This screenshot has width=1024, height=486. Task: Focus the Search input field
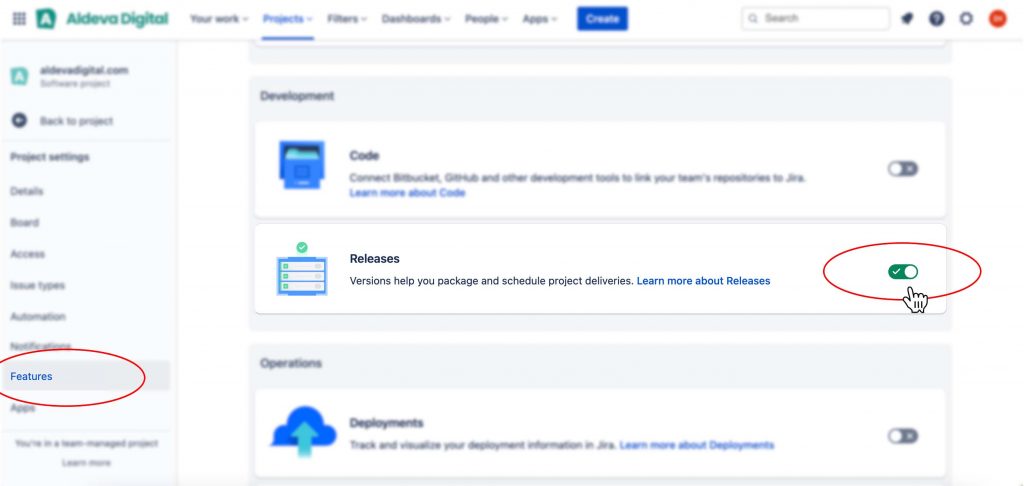coord(816,19)
